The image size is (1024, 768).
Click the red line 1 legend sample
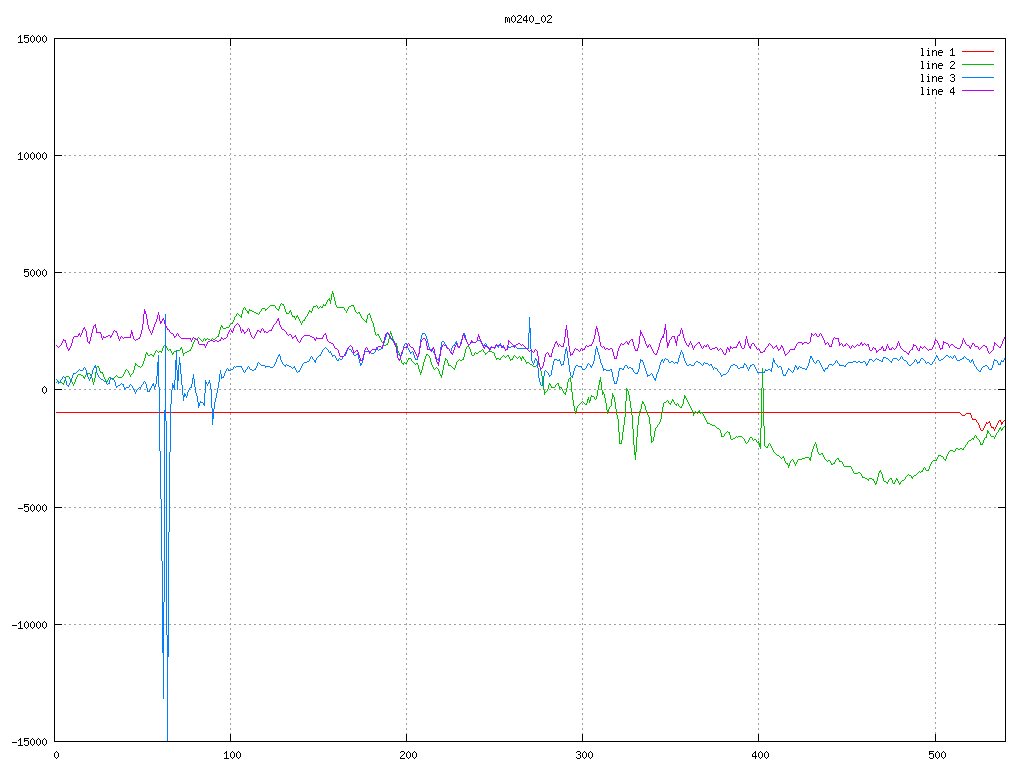click(x=978, y=52)
